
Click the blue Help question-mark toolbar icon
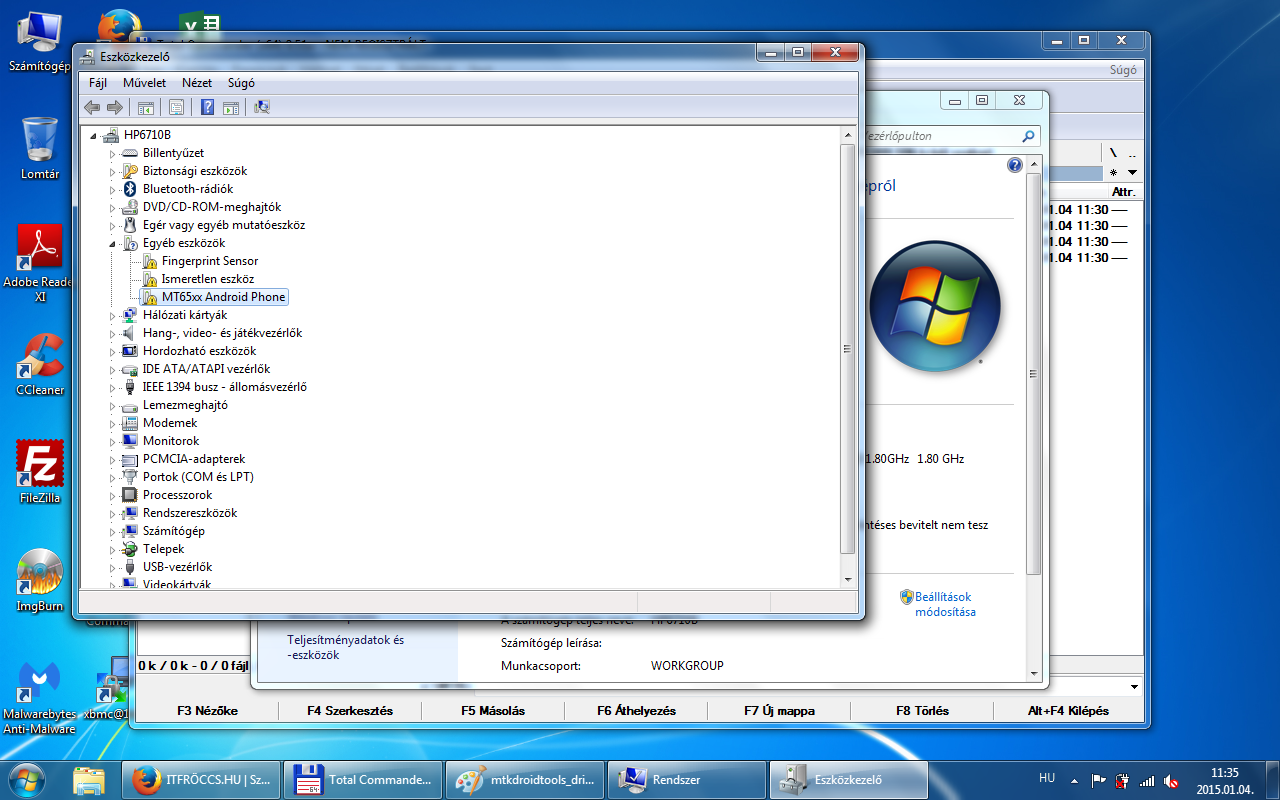tap(207, 107)
